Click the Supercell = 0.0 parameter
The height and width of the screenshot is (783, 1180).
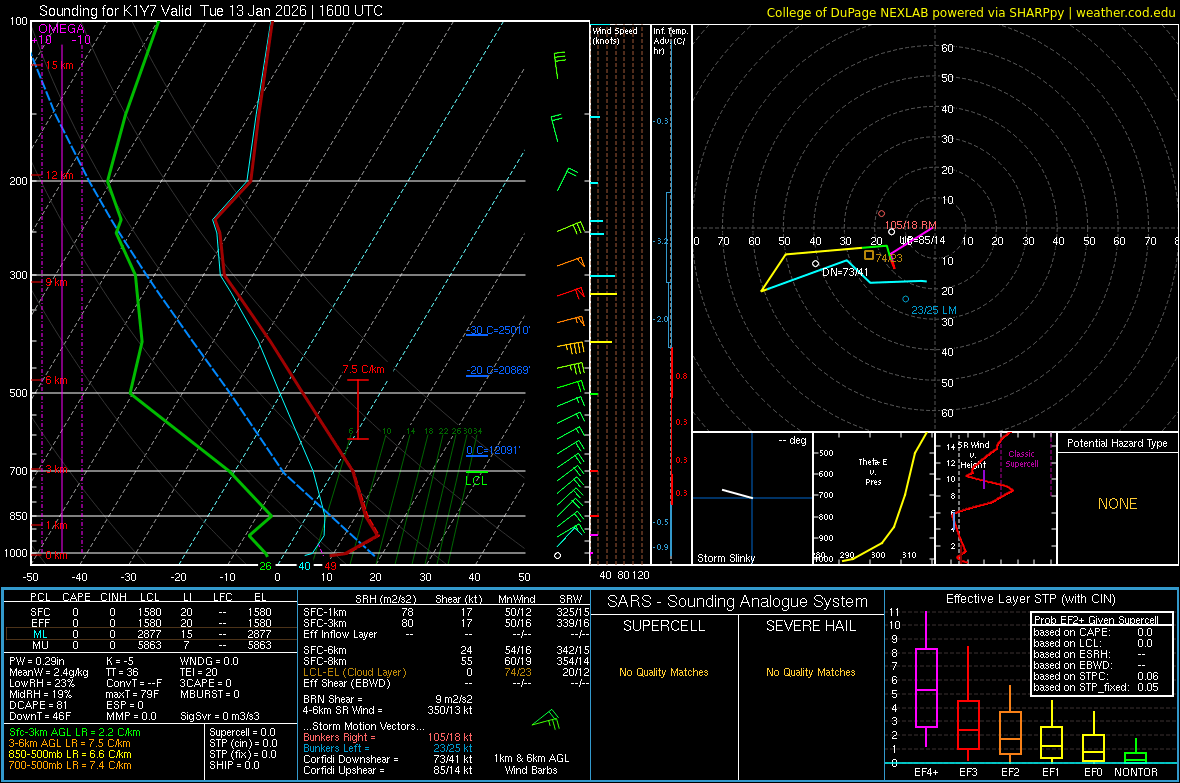[242, 732]
